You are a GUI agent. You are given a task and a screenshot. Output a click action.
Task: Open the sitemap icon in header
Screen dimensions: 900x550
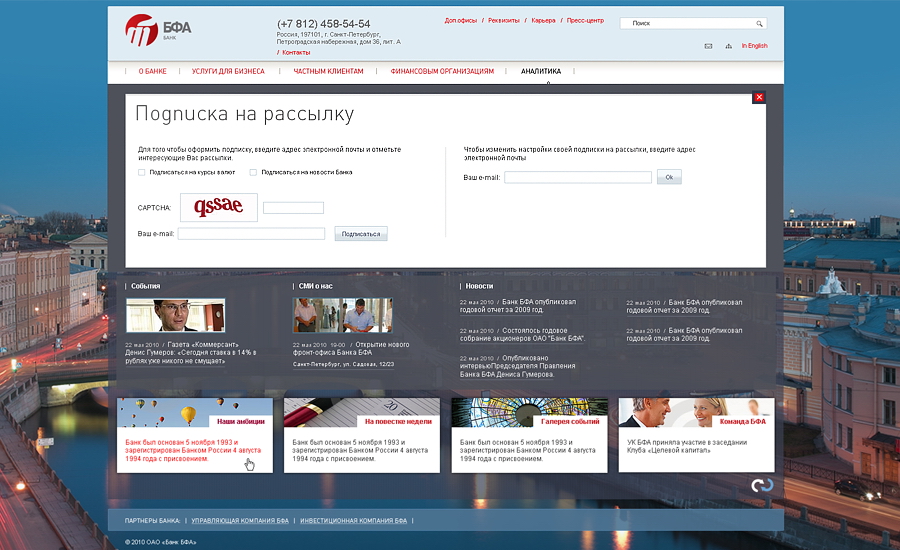click(728, 46)
